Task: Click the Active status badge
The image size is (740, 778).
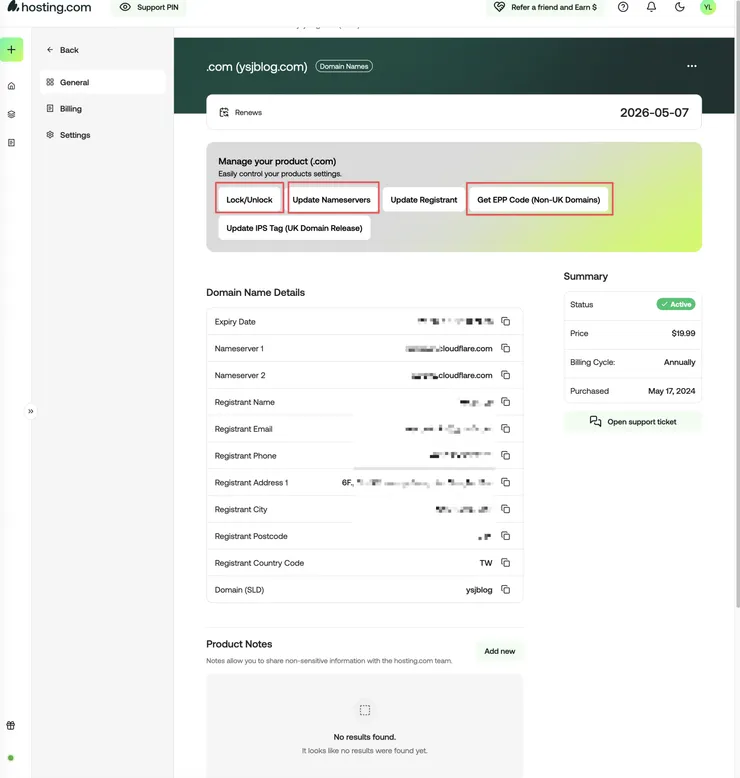Action: [x=675, y=304]
